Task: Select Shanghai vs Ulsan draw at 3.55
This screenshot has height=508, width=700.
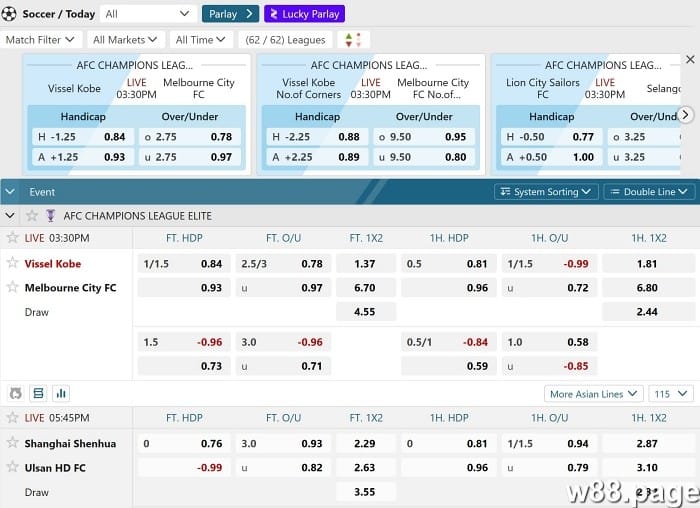Action: point(366,492)
